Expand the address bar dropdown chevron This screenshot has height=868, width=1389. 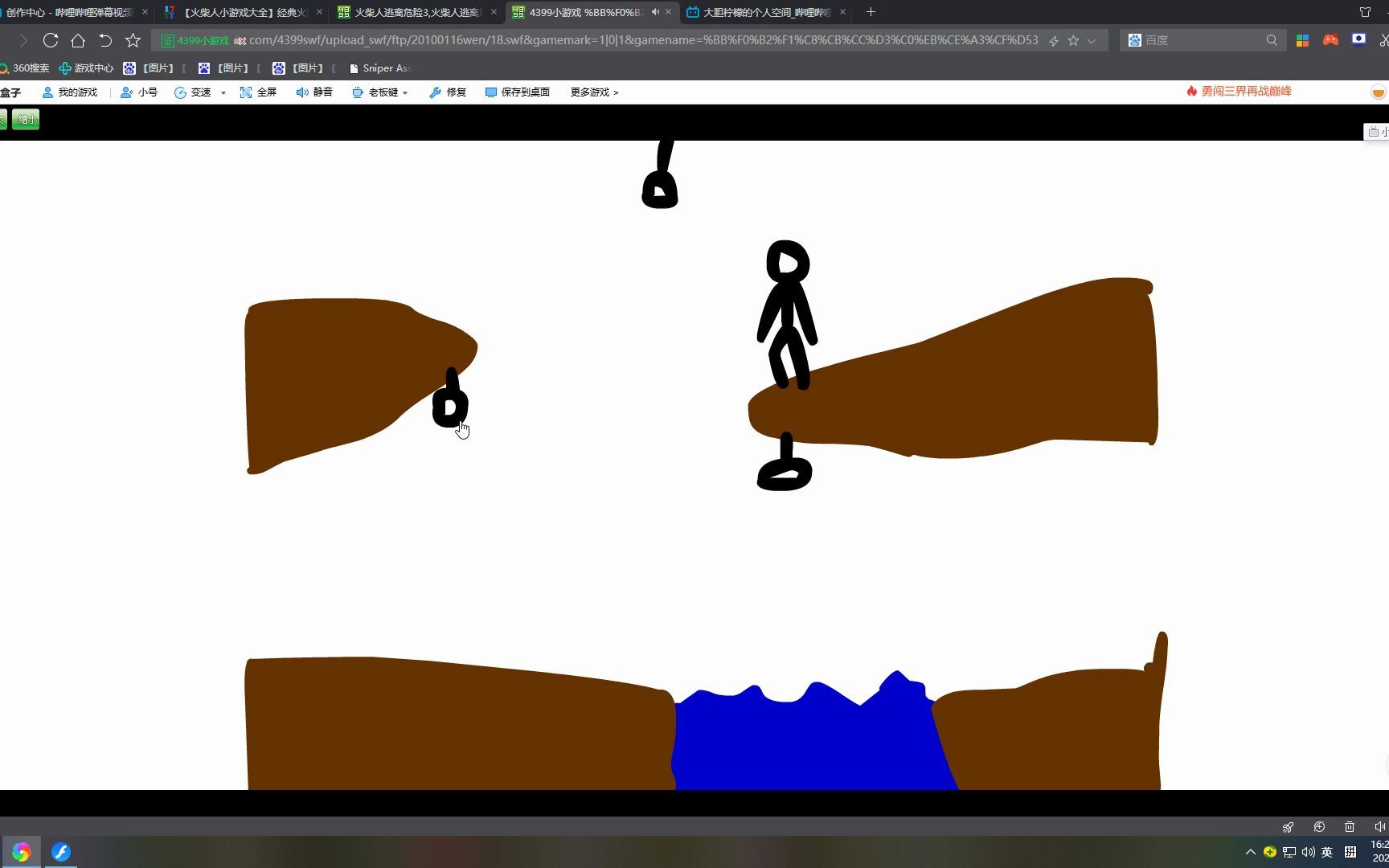[x=1092, y=41]
